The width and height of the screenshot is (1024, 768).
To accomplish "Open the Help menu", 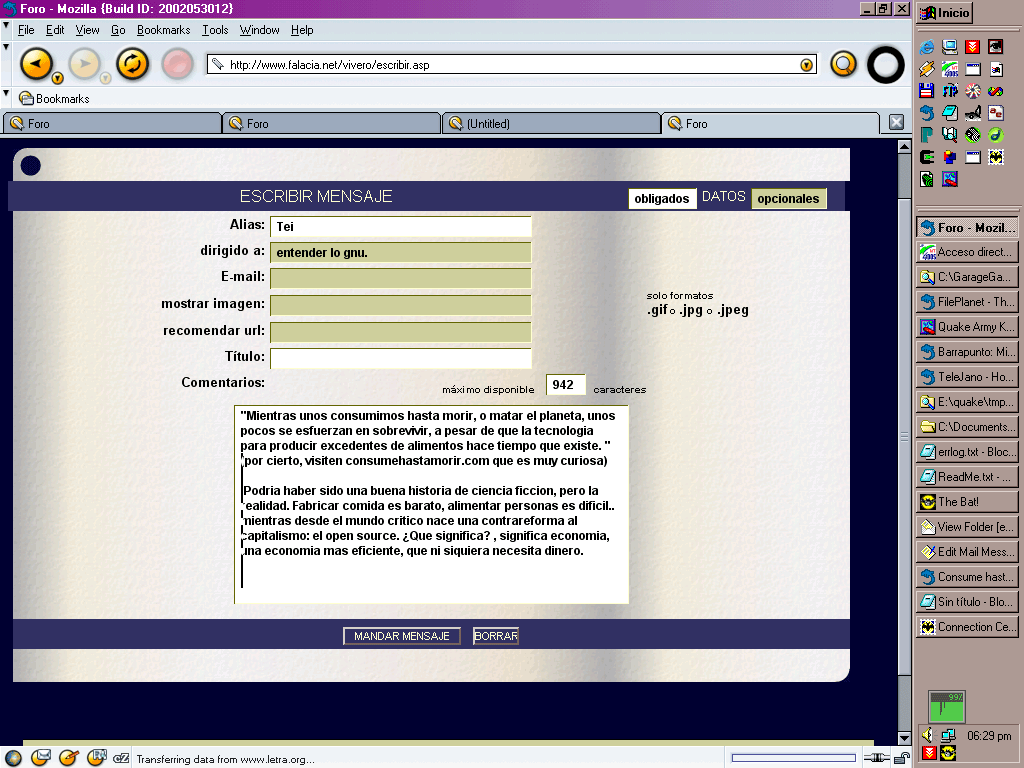I will click(302, 30).
